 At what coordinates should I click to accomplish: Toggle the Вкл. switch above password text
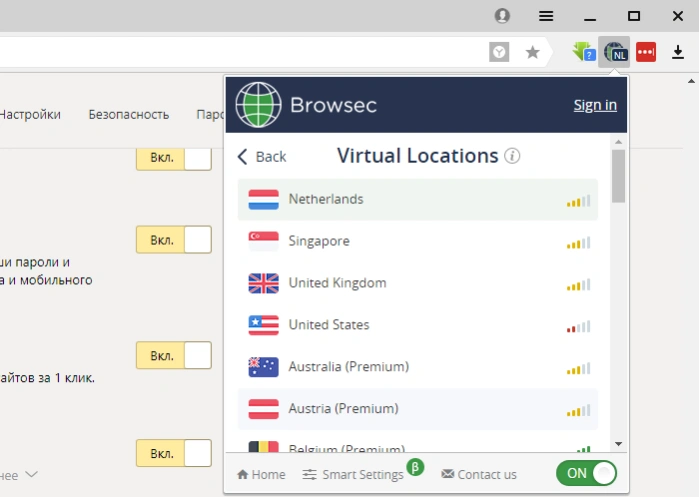174,240
